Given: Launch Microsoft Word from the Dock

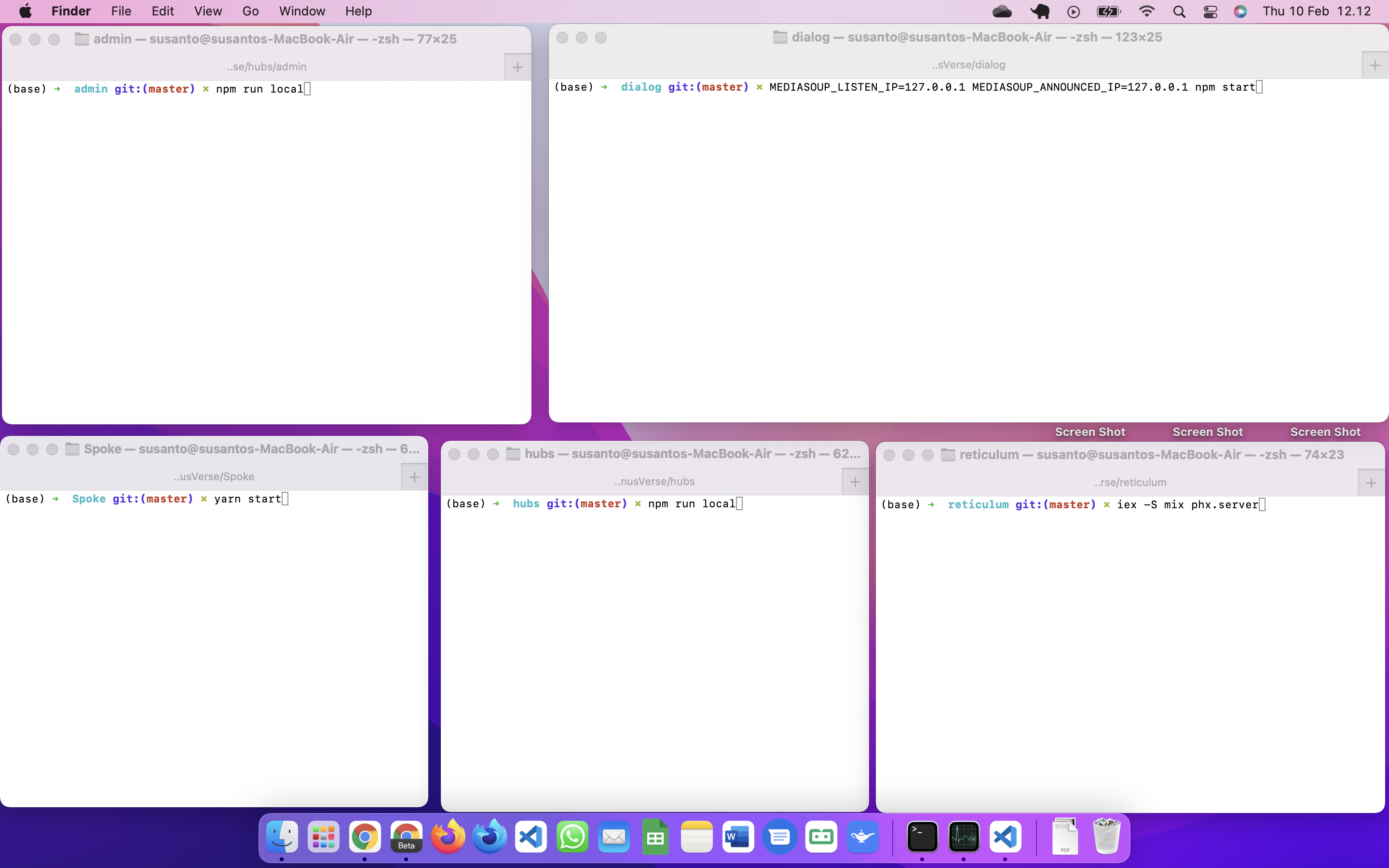Looking at the screenshot, I should point(738,837).
